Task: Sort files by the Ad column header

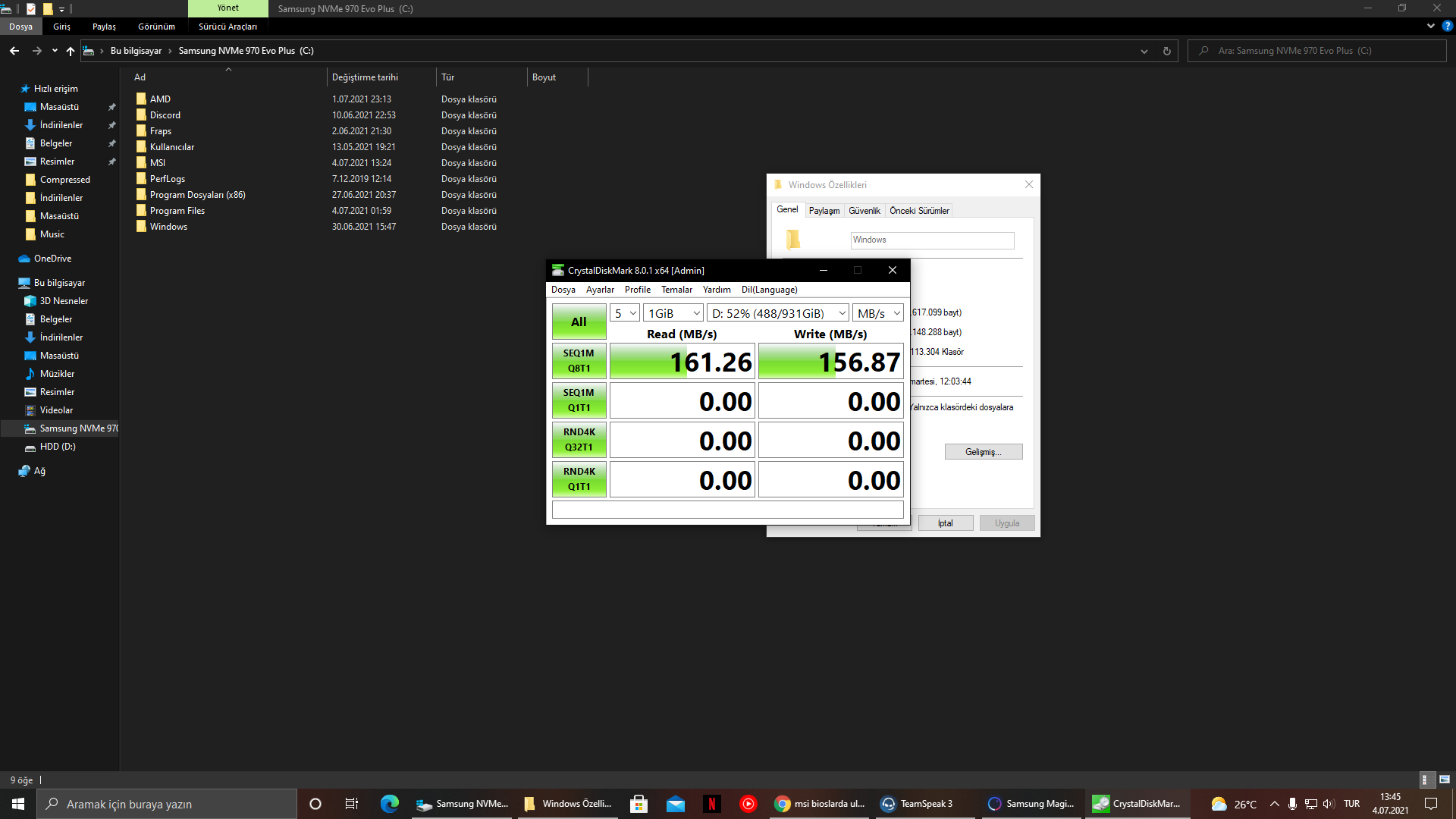Action: [x=227, y=77]
